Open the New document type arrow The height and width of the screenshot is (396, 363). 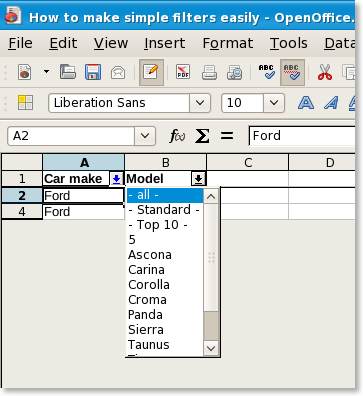pos(46,72)
